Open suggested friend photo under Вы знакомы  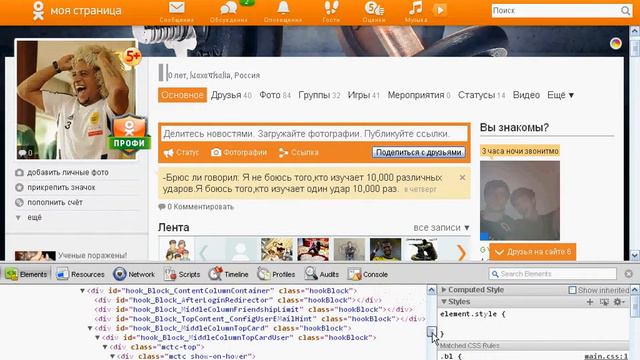pos(520,200)
